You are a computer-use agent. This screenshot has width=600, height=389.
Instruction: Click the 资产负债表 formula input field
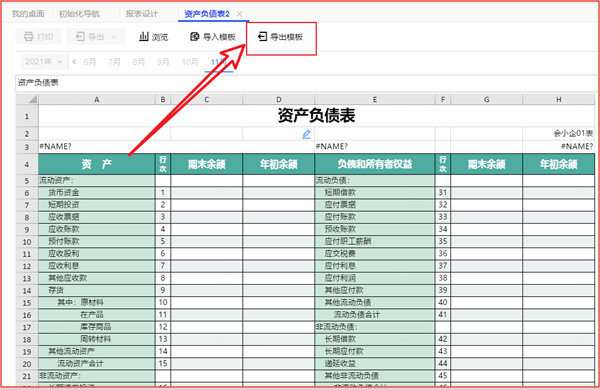point(306,83)
